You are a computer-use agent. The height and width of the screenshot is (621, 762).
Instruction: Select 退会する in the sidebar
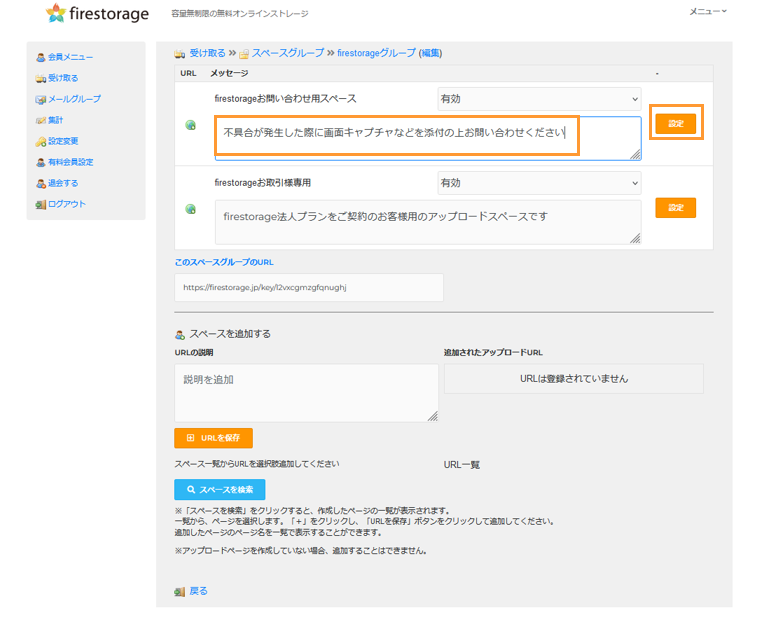coord(63,183)
